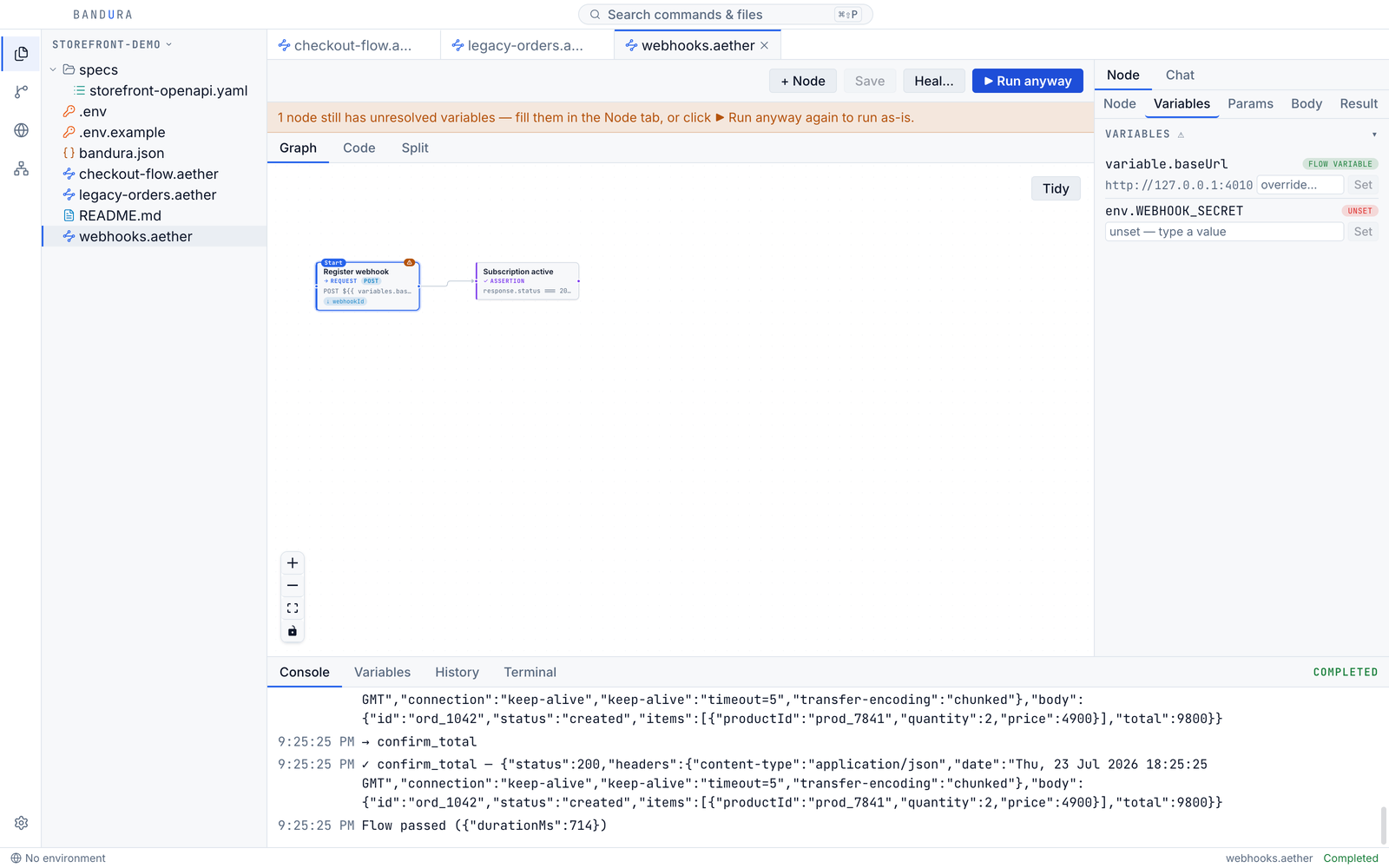This screenshot has height=868, width=1389.
Task: Open settings gear in sidebar
Action: pos(21,823)
